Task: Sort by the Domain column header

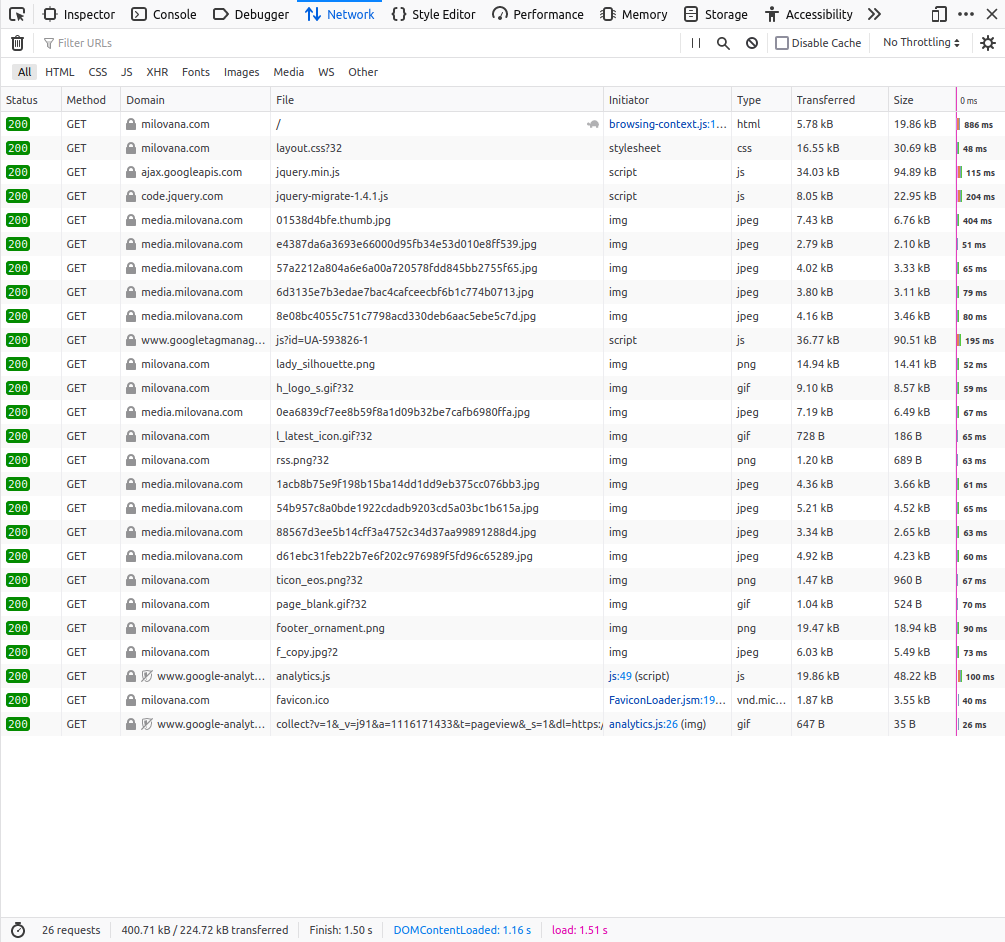Action: coord(195,100)
